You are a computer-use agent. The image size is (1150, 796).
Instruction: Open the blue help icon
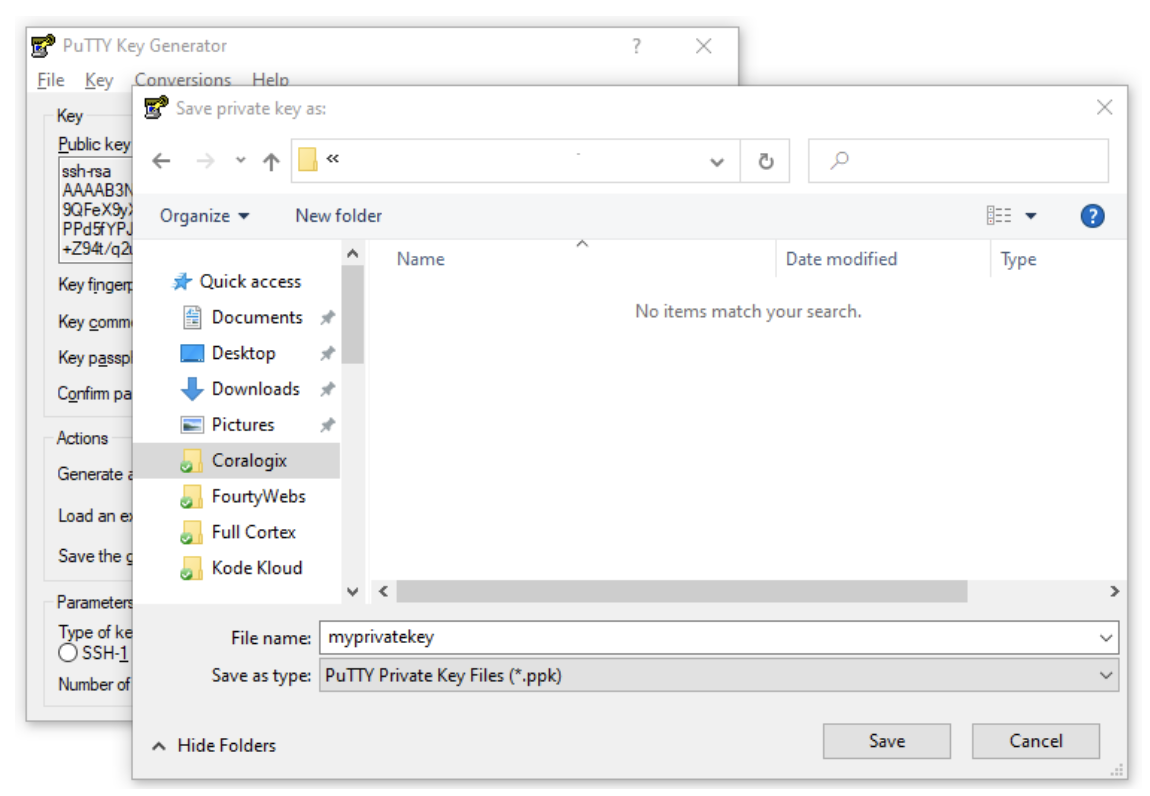pos(1092,216)
